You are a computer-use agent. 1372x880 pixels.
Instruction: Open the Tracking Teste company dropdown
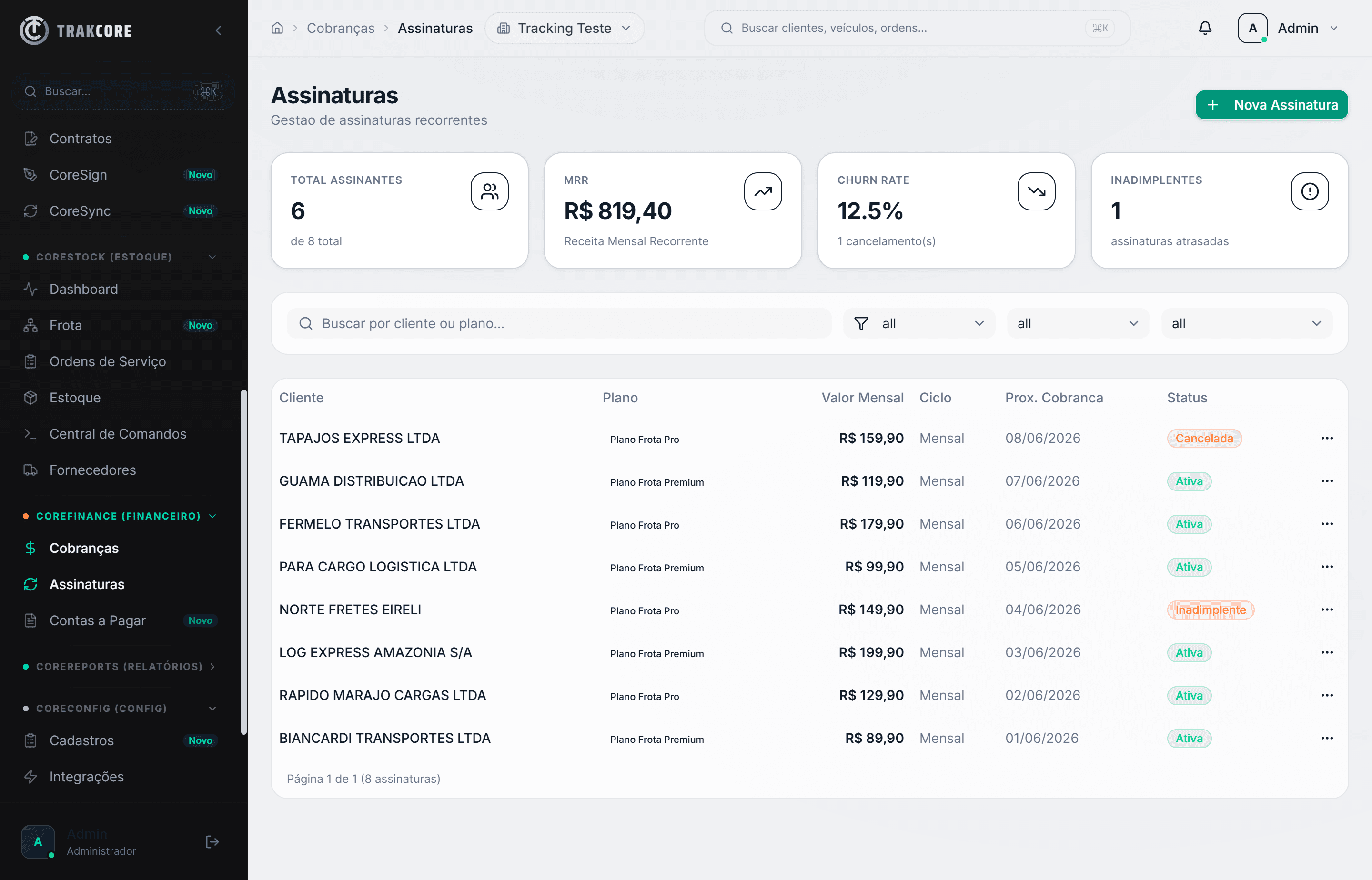[x=564, y=28]
